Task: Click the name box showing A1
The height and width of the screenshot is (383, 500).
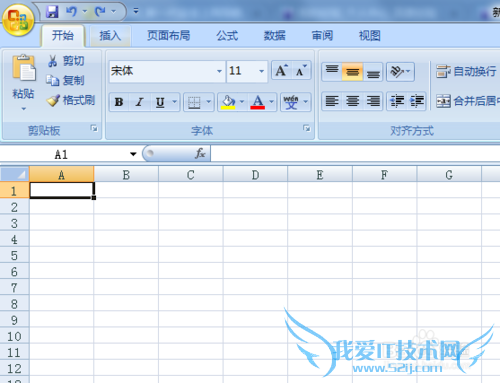Action: pyautogui.click(x=62, y=154)
